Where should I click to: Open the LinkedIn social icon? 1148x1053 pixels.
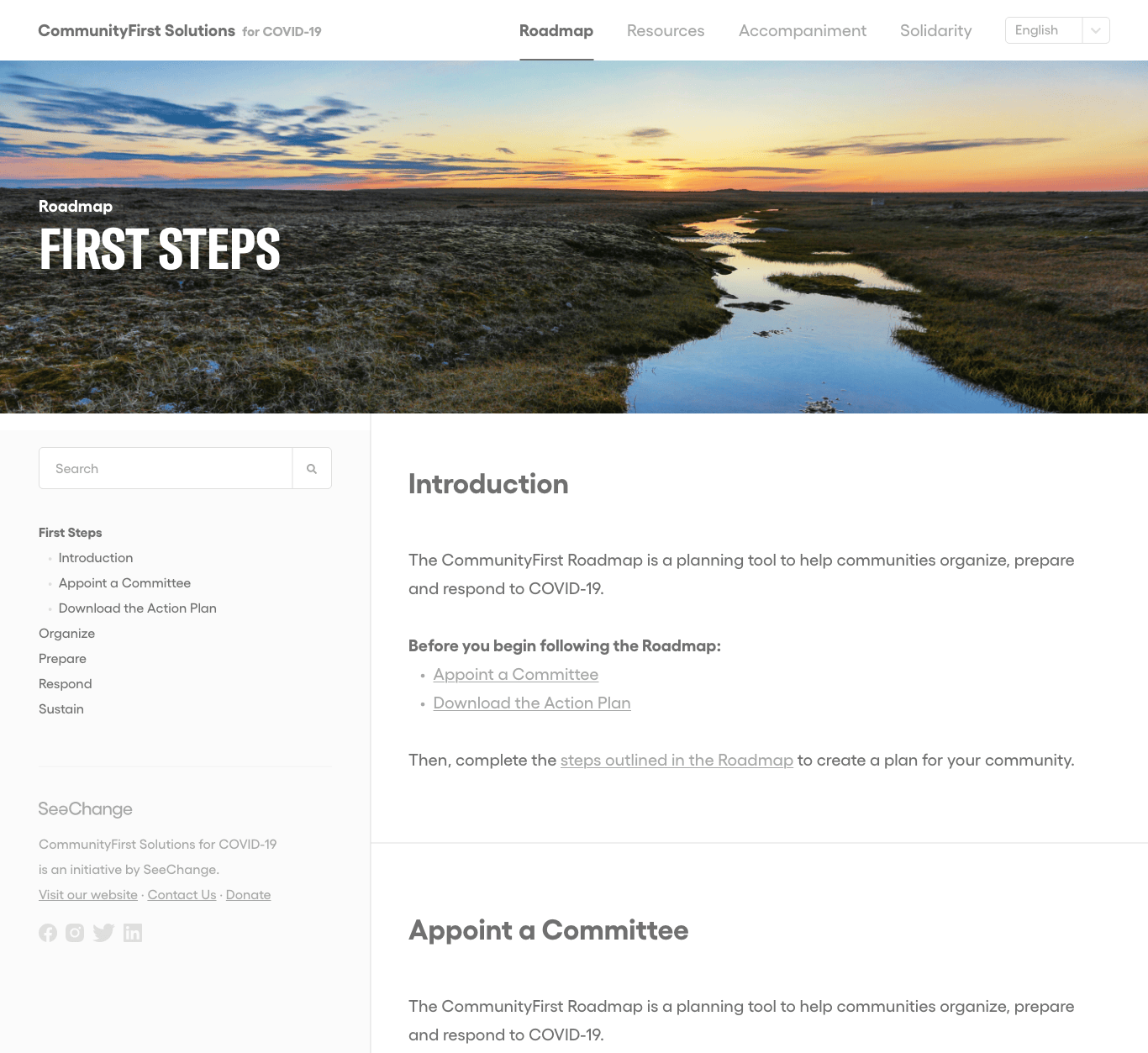(133, 933)
